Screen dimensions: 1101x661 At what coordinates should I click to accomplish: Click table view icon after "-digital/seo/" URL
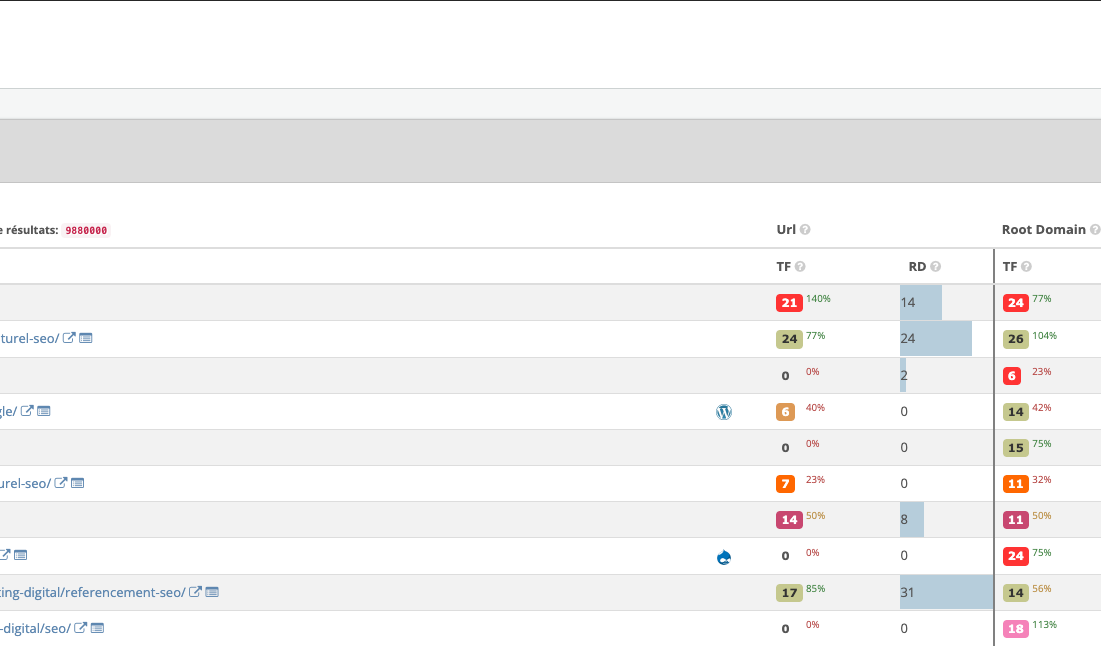[97, 628]
